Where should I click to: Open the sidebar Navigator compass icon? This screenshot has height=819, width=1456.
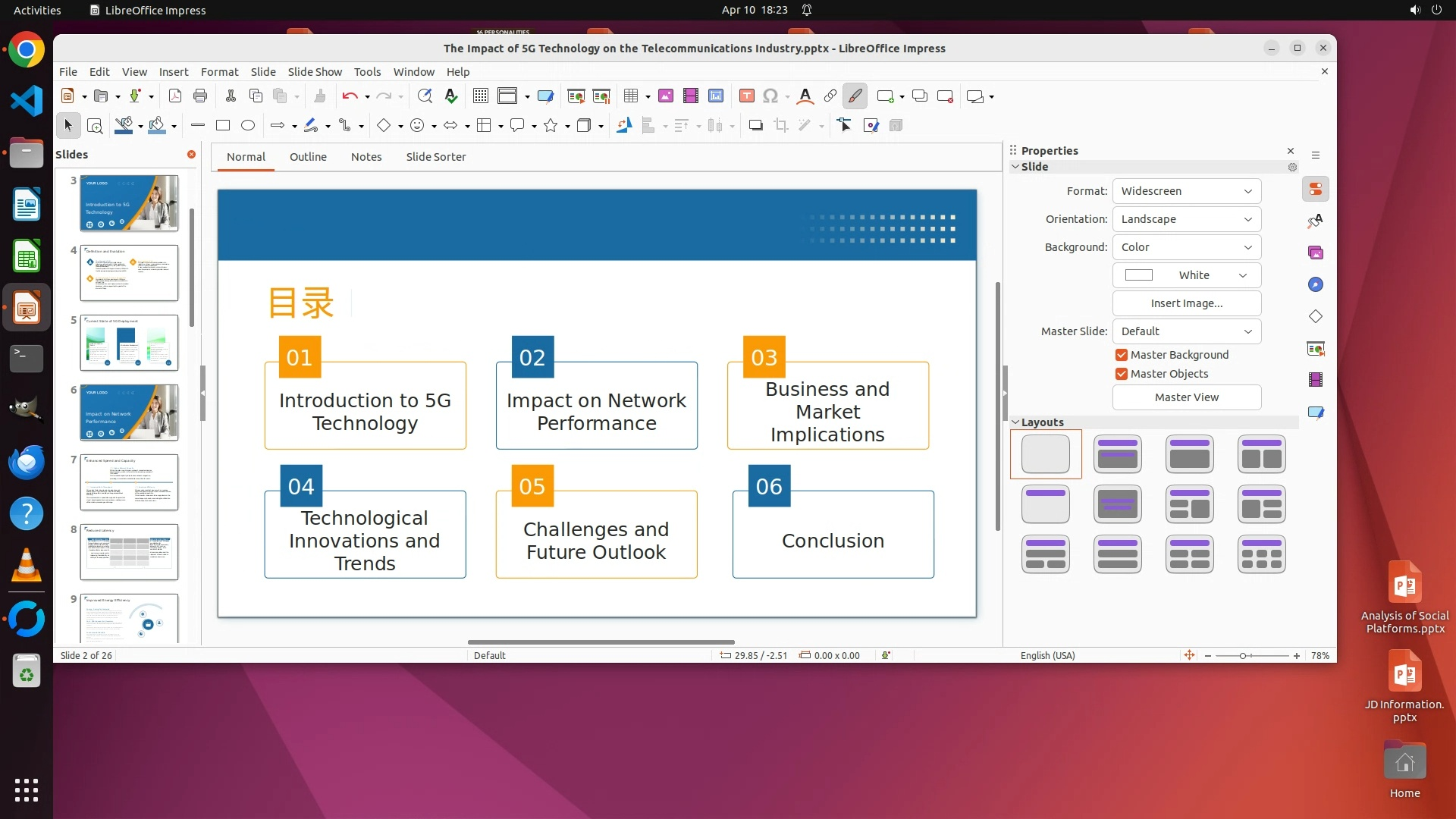point(1316,284)
